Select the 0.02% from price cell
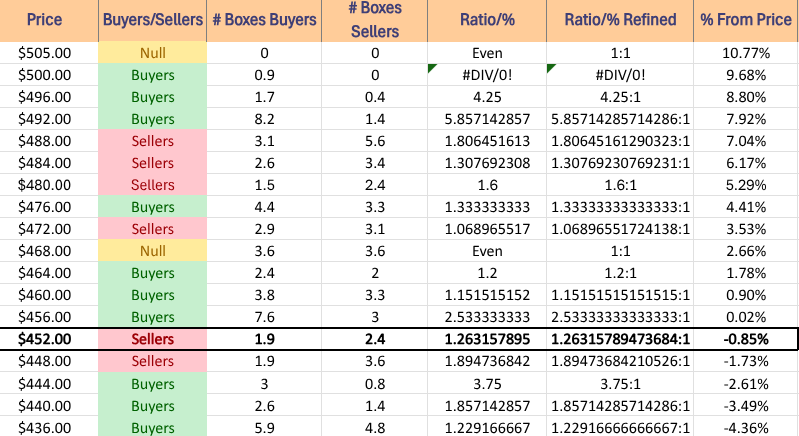The width and height of the screenshot is (799, 436). click(x=746, y=316)
